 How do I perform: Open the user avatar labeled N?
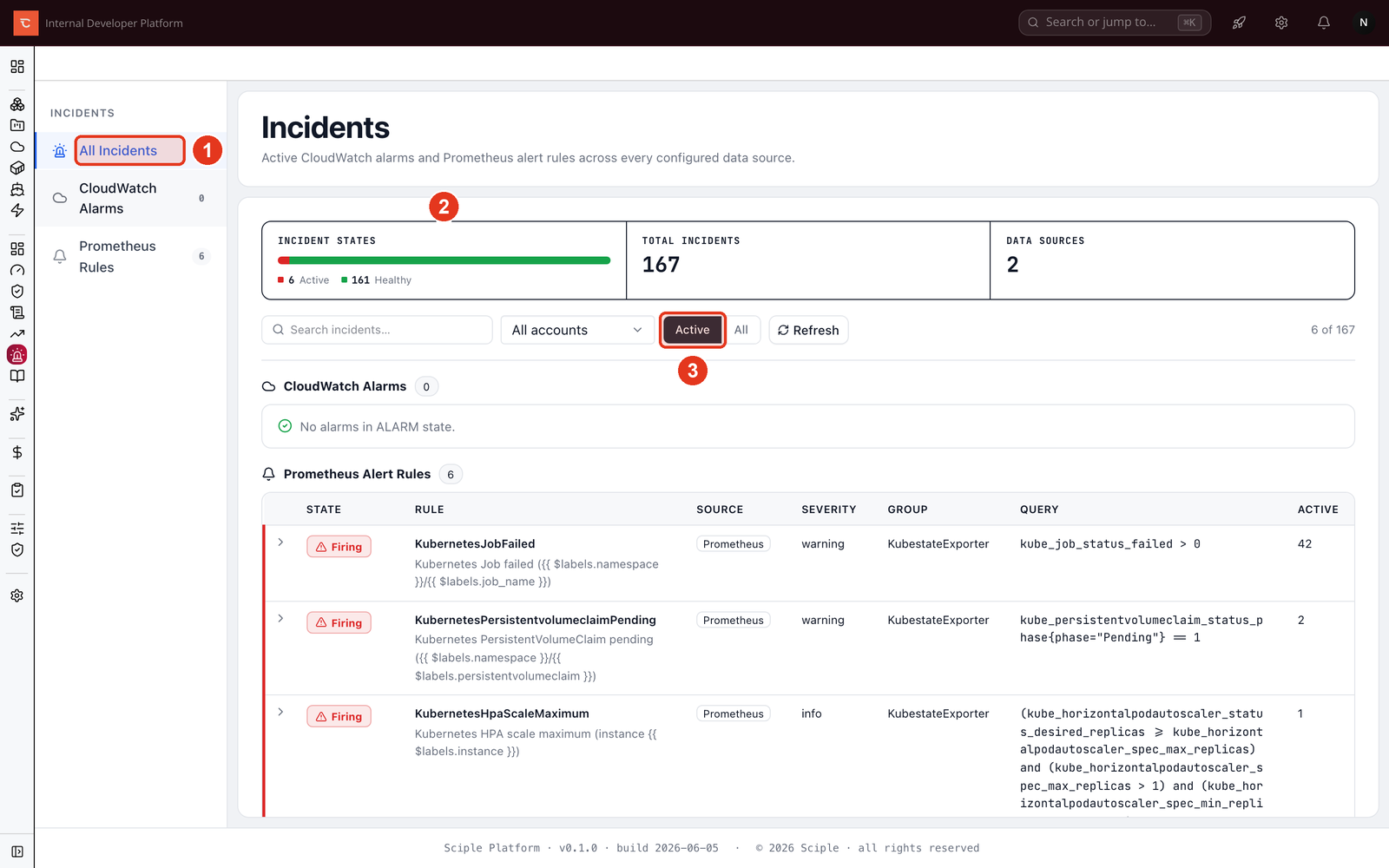(1364, 23)
